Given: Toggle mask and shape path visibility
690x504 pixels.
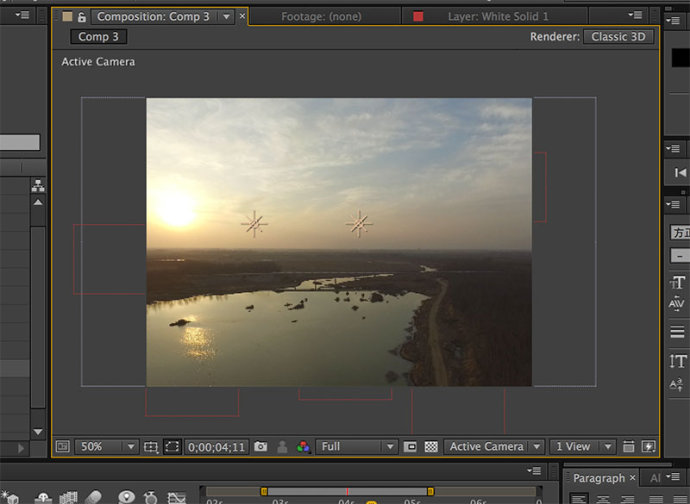Looking at the screenshot, I should point(172,447).
